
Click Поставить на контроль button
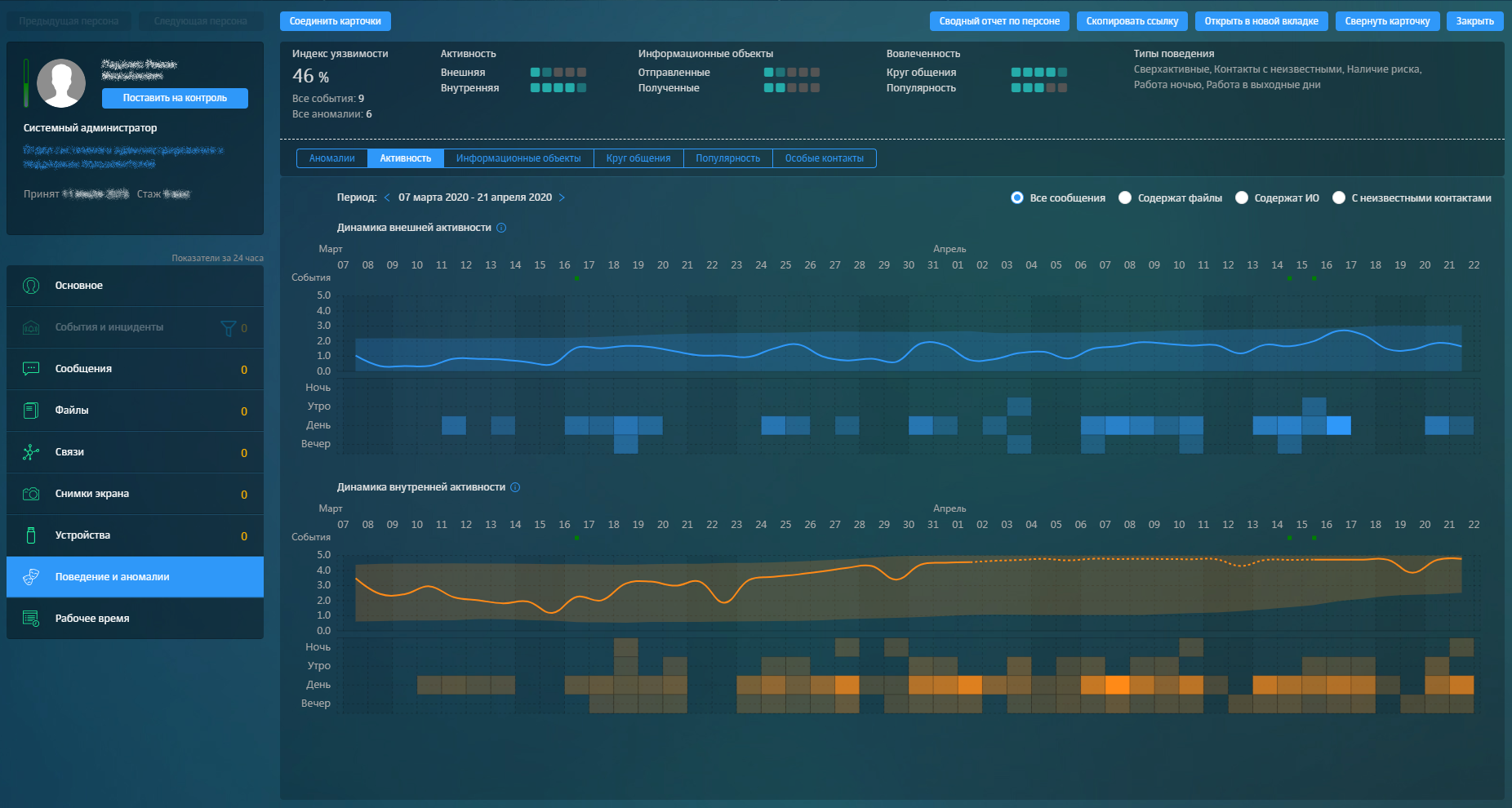tap(175, 98)
